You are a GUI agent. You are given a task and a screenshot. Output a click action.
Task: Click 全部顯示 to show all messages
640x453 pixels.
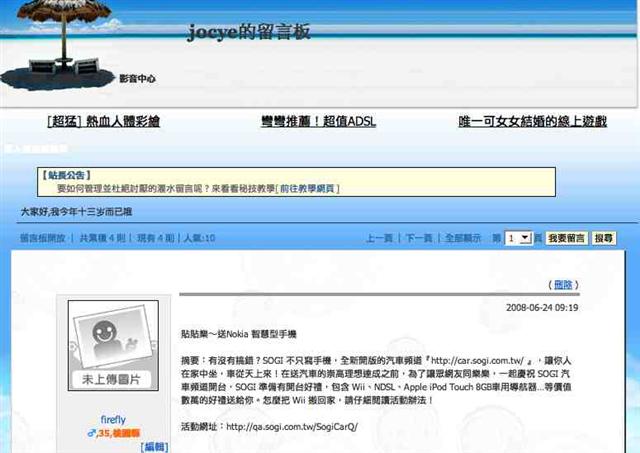[x=463, y=238]
